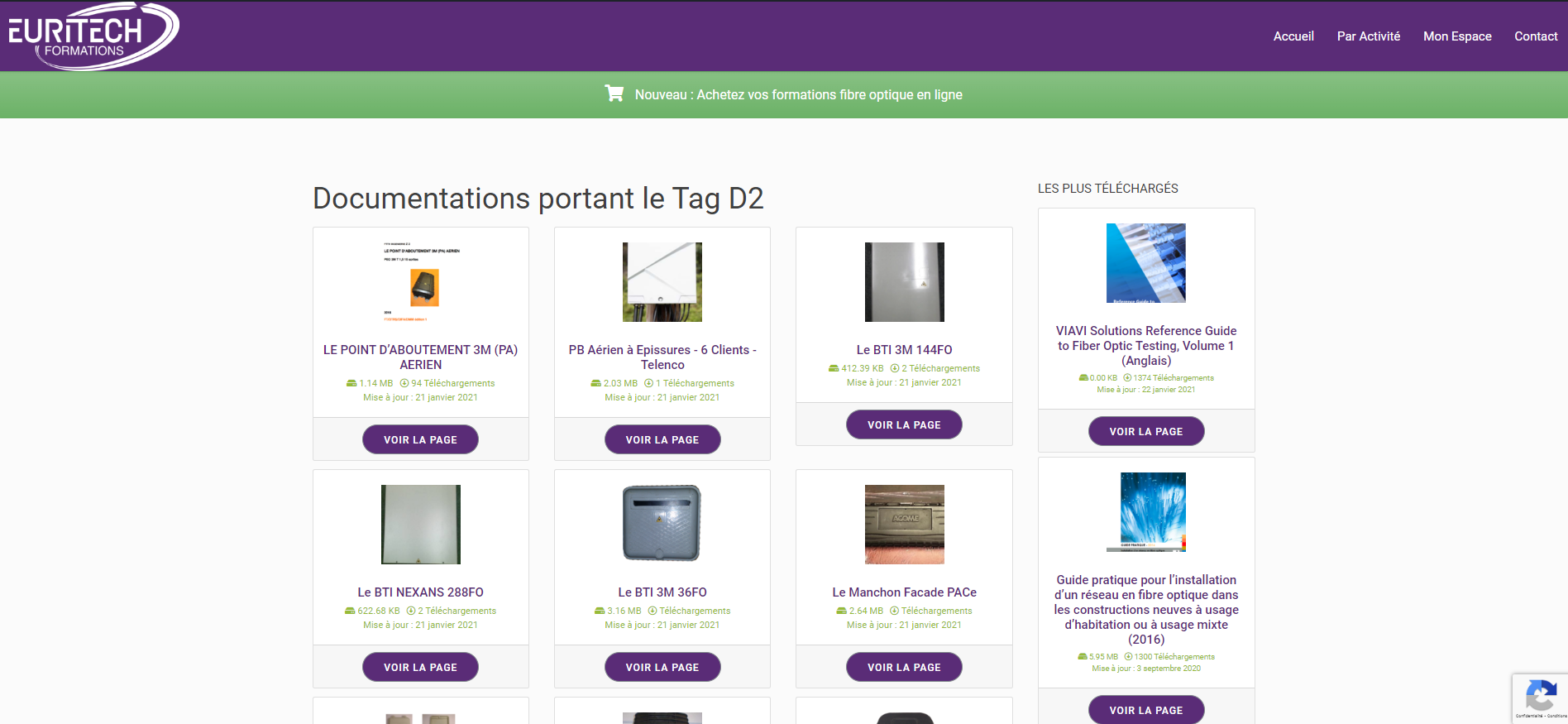
Task: Click the file size icon beside 5.95 MB
Action: (x=1083, y=656)
